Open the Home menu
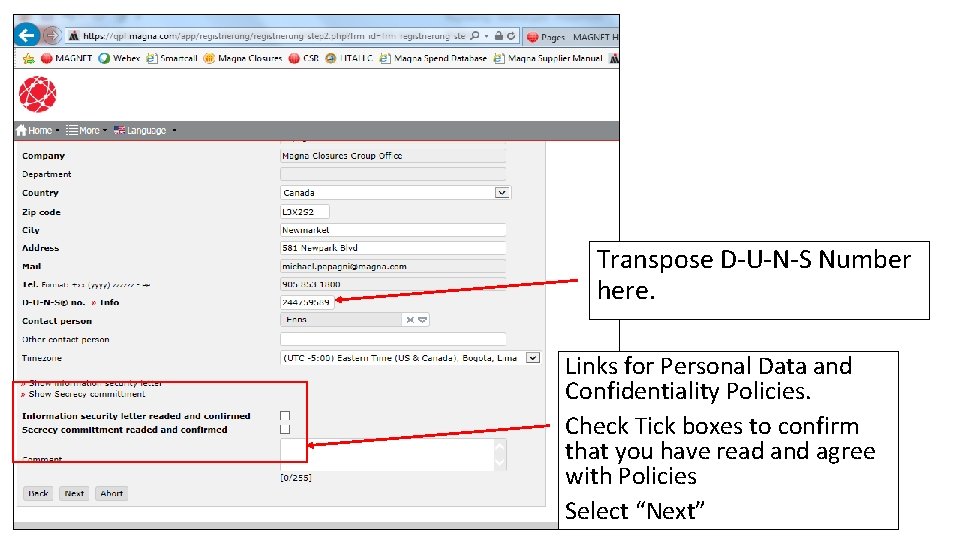The height and width of the screenshot is (540, 960). 37,130
